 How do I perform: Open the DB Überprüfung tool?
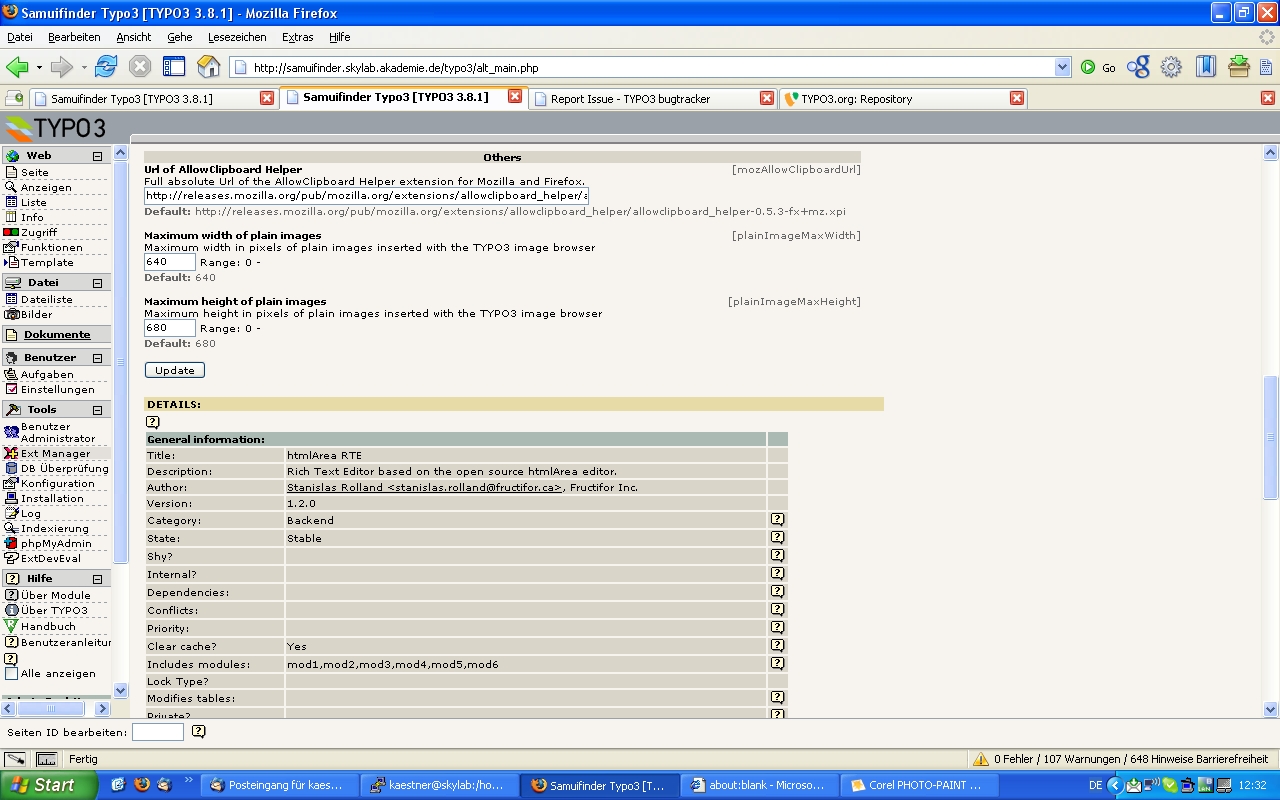tap(64, 468)
